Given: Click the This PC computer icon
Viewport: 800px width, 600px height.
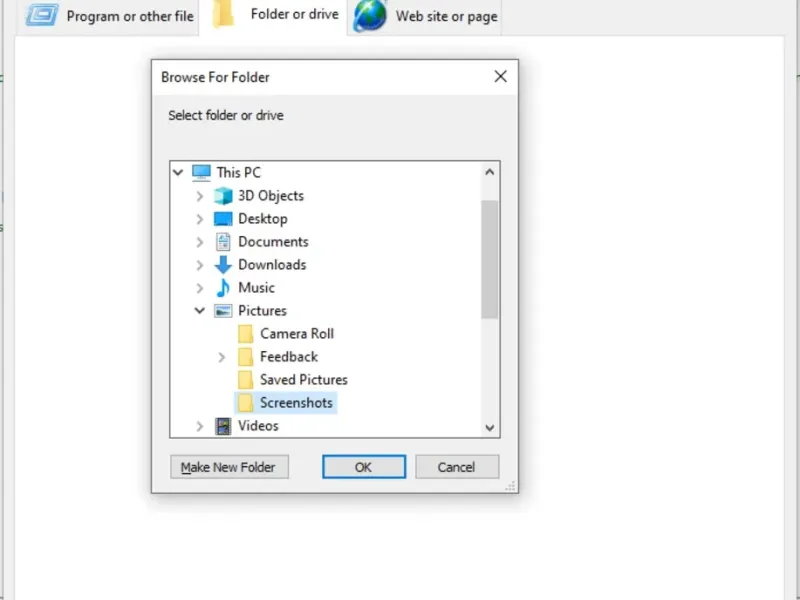Looking at the screenshot, I should pyautogui.click(x=201, y=172).
